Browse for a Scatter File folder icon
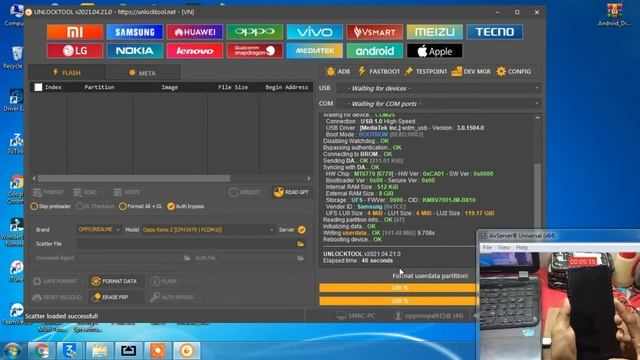Viewport: 640px width, 360px height. pos(300,244)
